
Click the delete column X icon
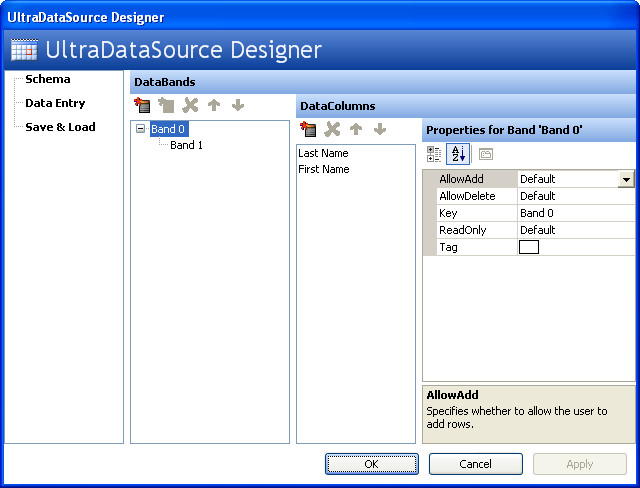[x=332, y=129]
